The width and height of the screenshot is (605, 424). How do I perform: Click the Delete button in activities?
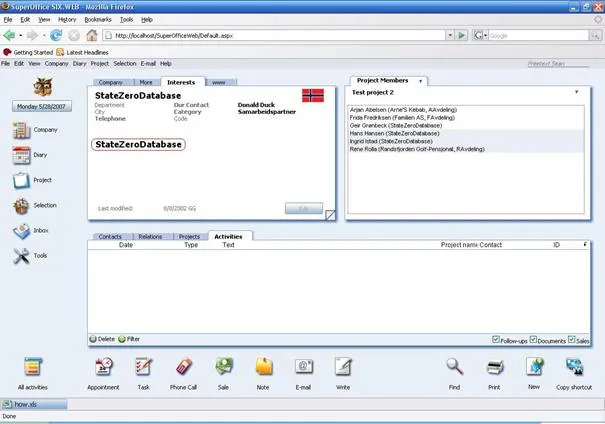102,339
